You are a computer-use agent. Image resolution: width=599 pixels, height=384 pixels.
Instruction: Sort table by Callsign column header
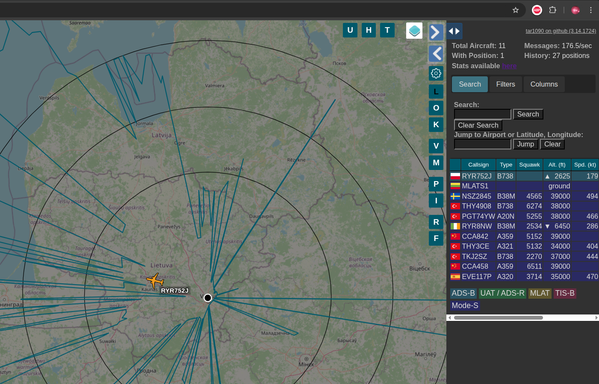pyautogui.click(x=478, y=165)
